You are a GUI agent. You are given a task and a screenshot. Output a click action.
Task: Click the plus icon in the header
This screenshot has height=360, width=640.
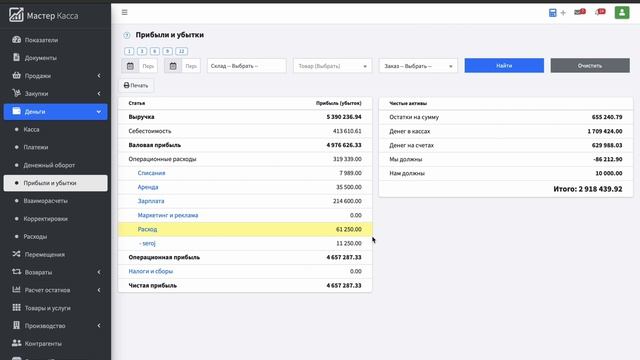(563, 13)
